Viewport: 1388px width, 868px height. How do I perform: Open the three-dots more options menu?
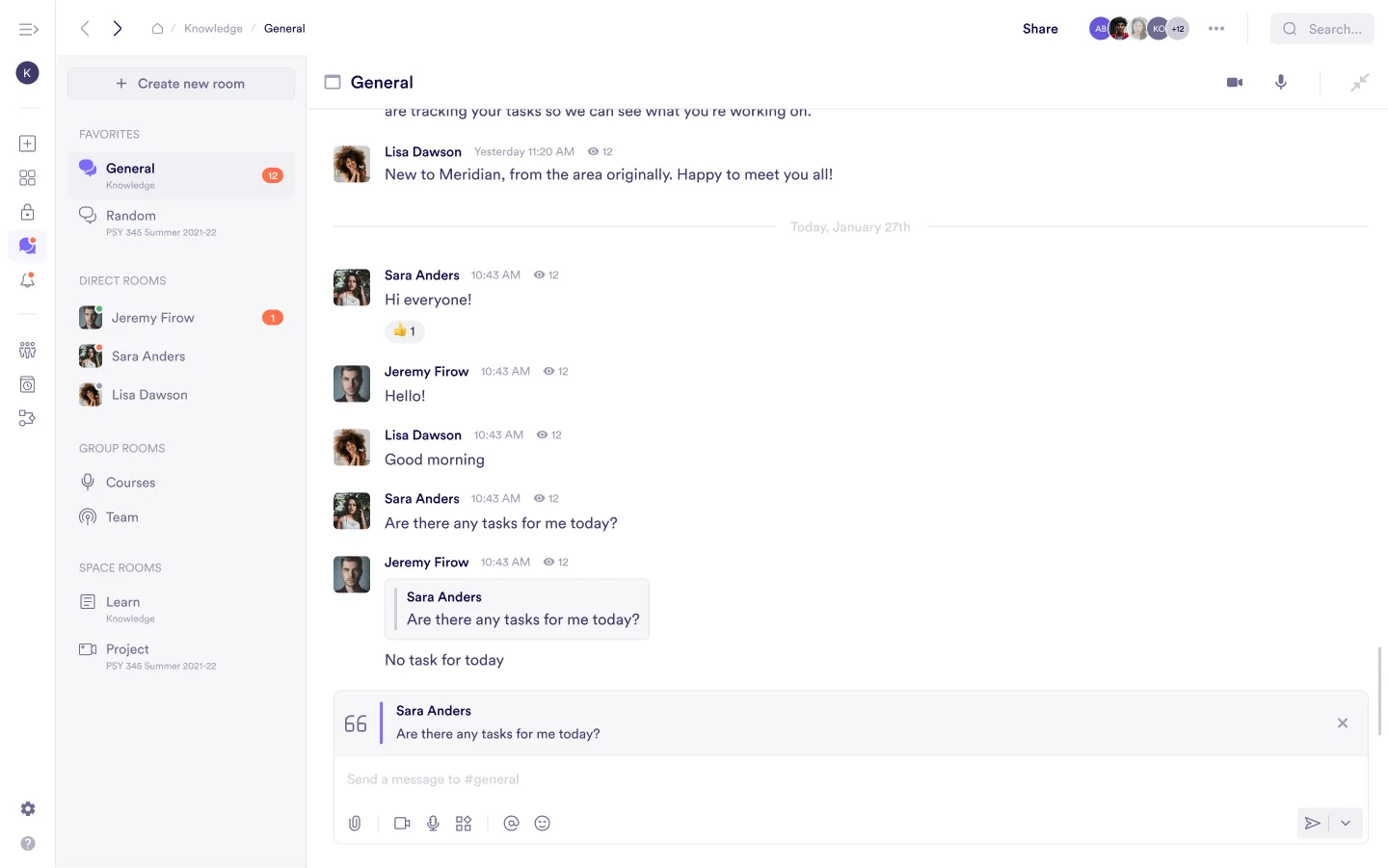coord(1216,29)
